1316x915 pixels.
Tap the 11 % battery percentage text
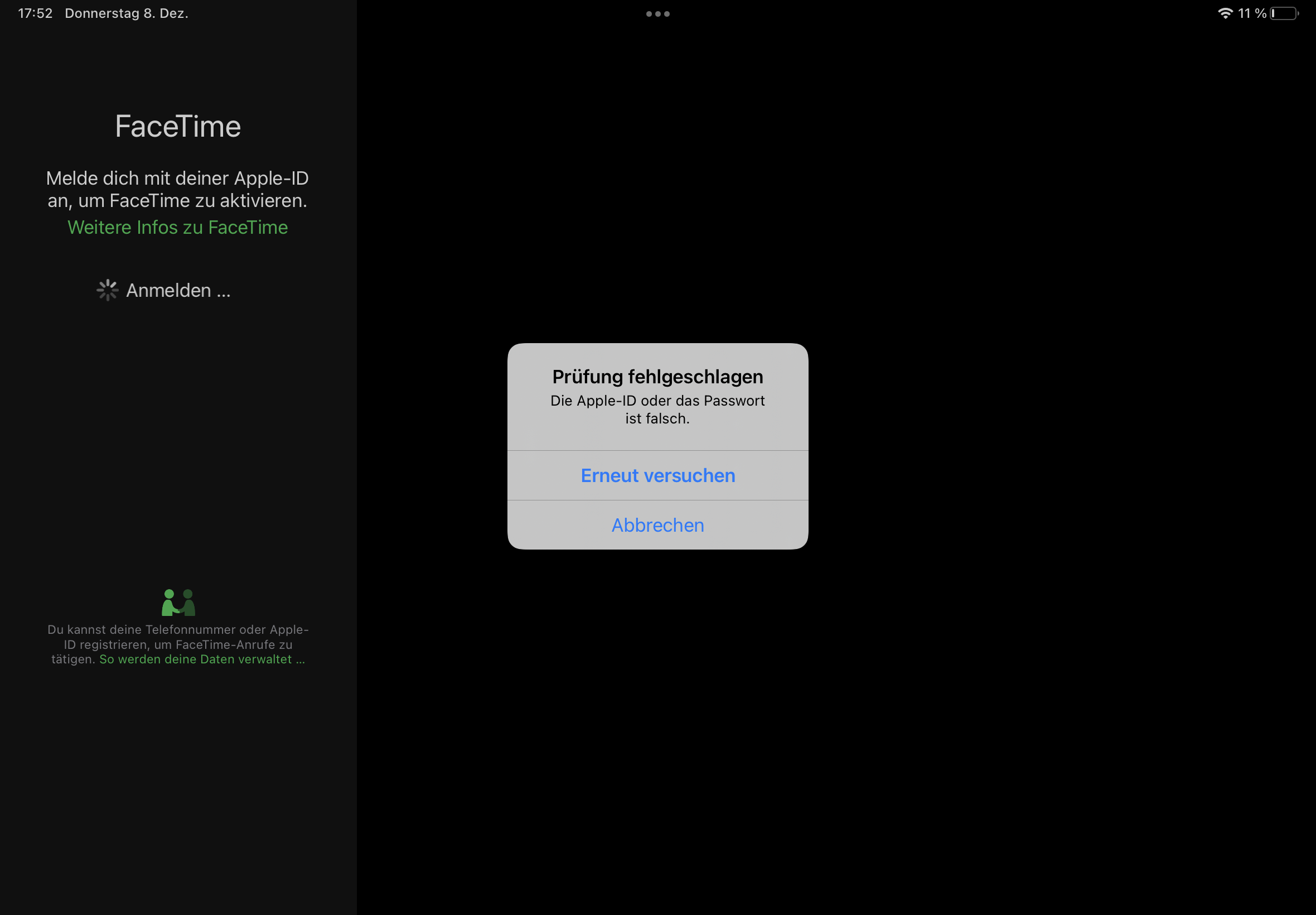1252,13
